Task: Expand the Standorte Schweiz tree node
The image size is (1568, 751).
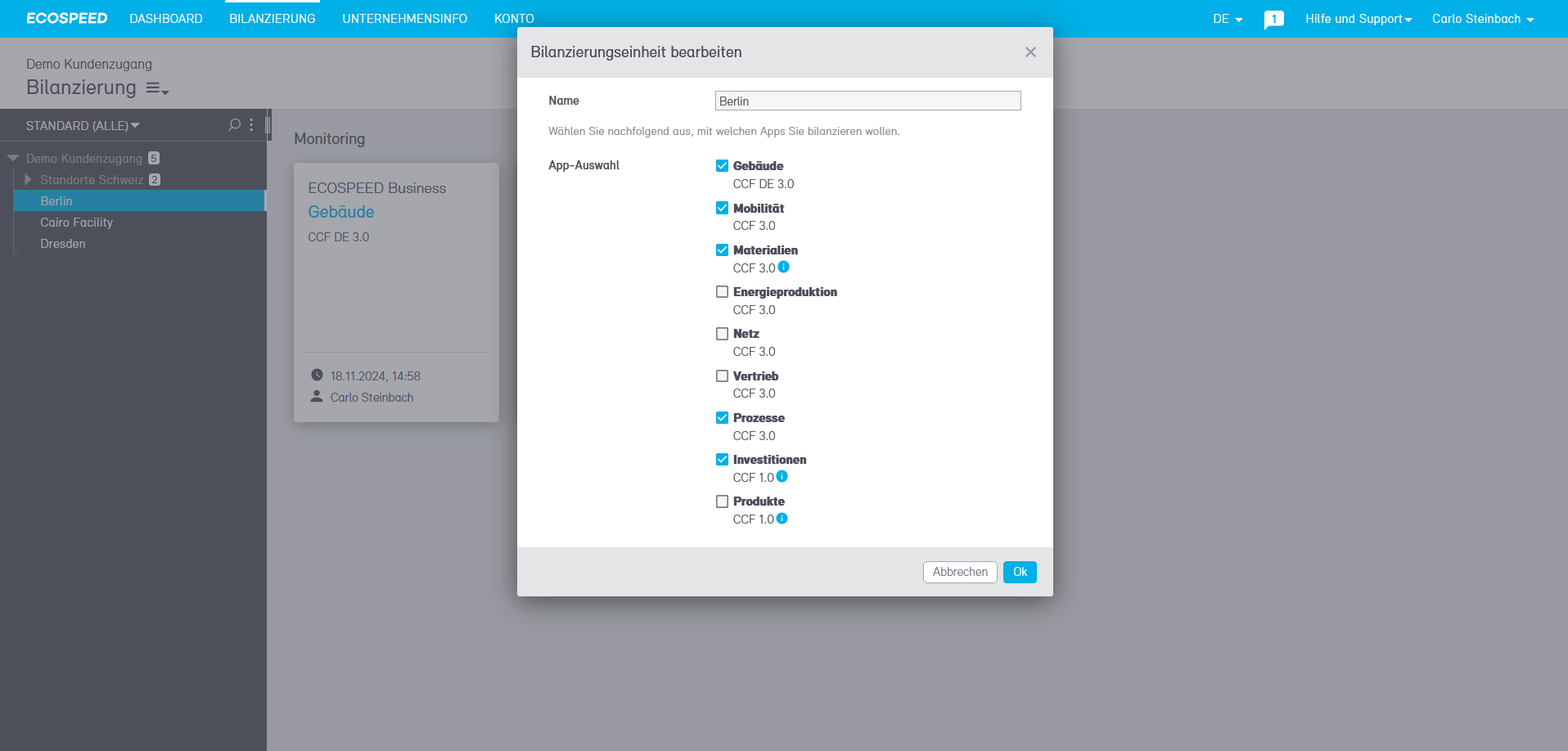Action: [29, 179]
